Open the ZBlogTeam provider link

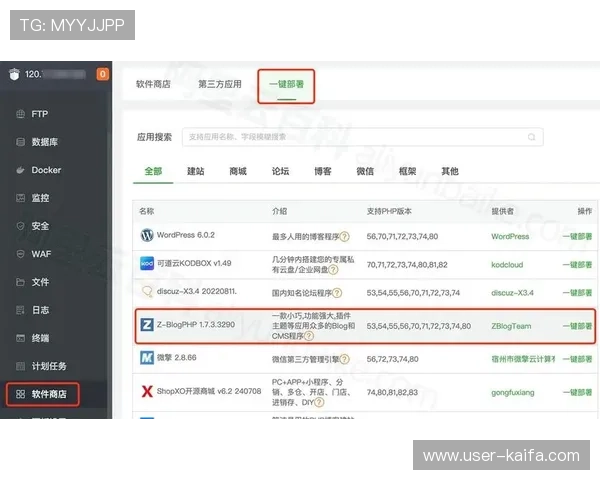[x=511, y=326]
